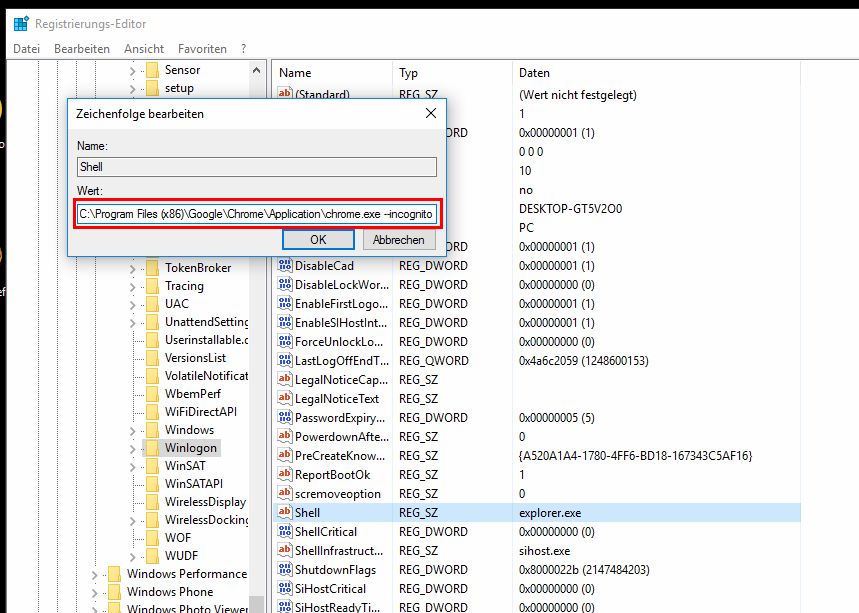
Task: Click the LegalNoticeCap... string icon
Action: click(284, 379)
